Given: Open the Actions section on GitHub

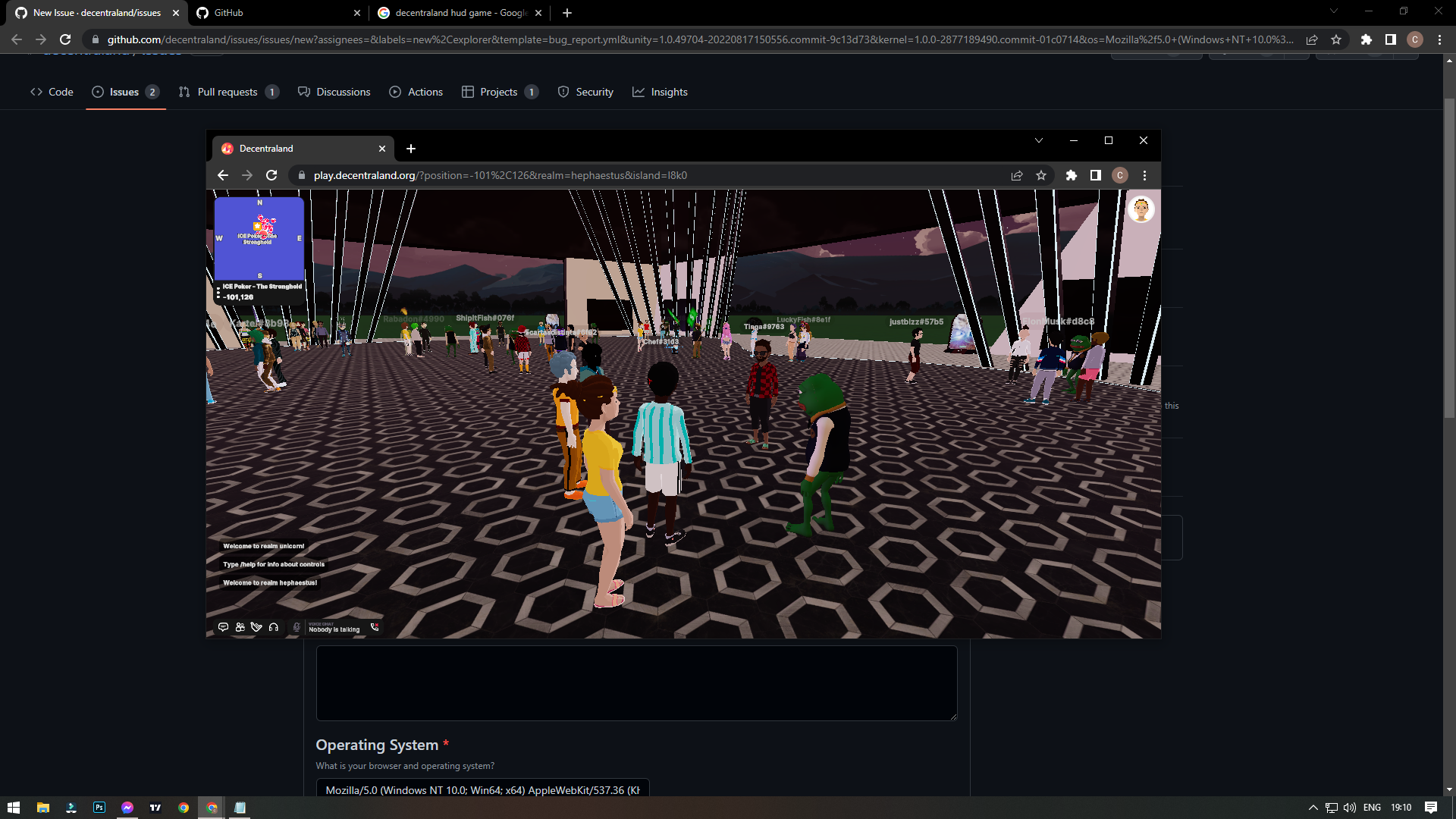Looking at the screenshot, I should point(416,92).
